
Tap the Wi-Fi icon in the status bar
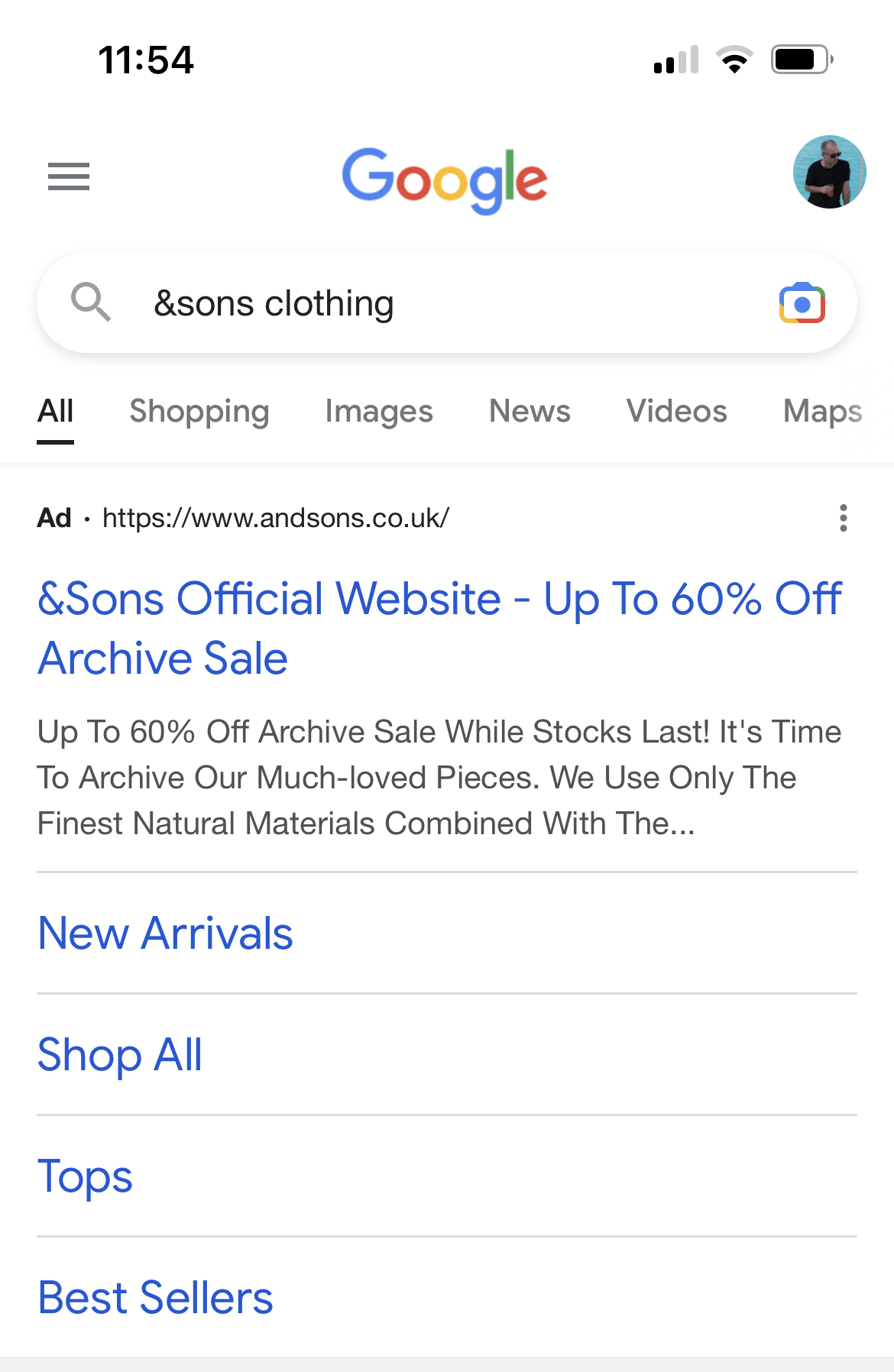(x=734, y=61)
